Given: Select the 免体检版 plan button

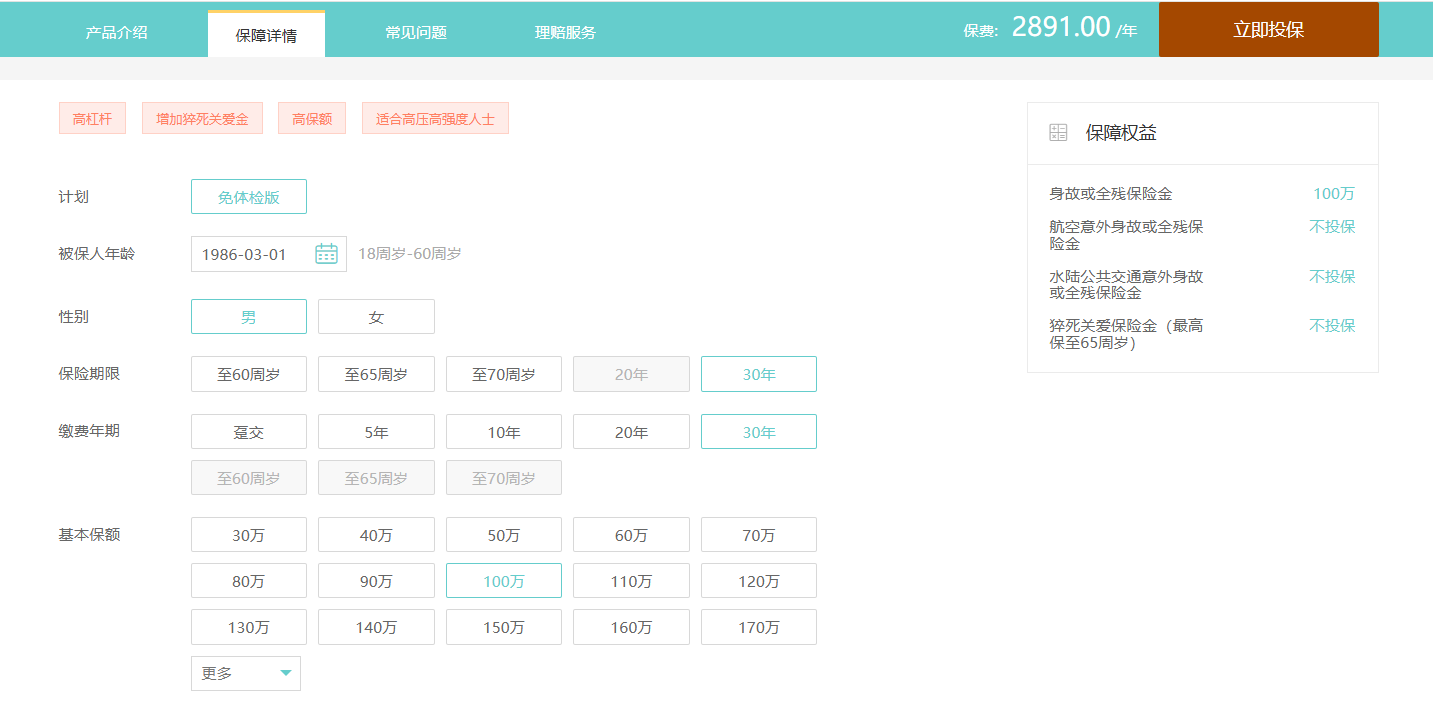Looking at the screenshot, I should (248, 197).
